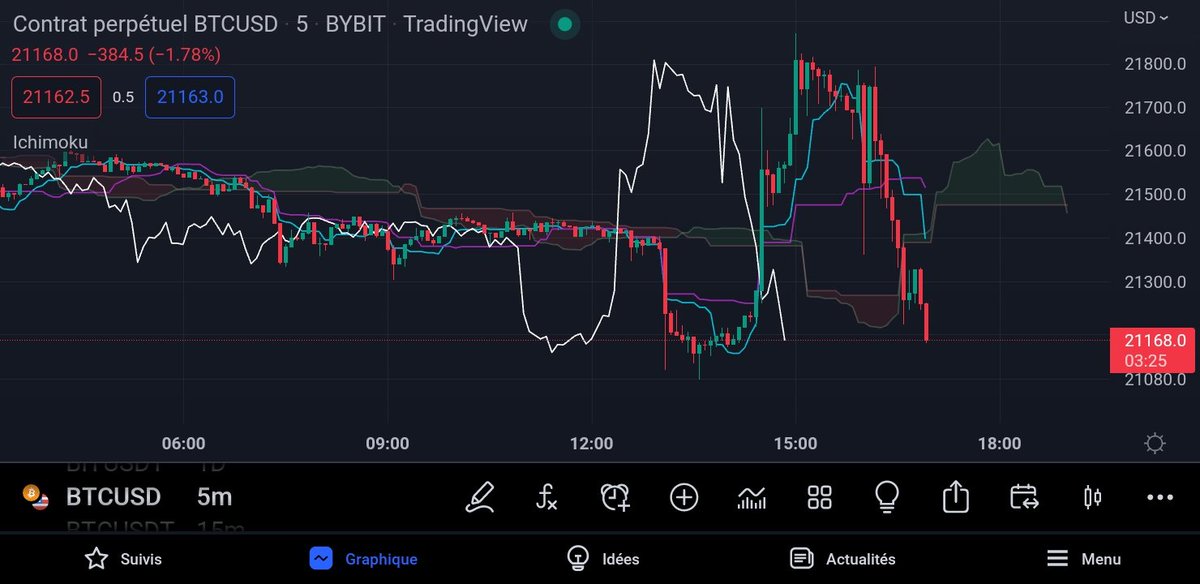Open chart settings gear icon
The height and width of the screenshot is (584, 1200).
(1156, 443)
